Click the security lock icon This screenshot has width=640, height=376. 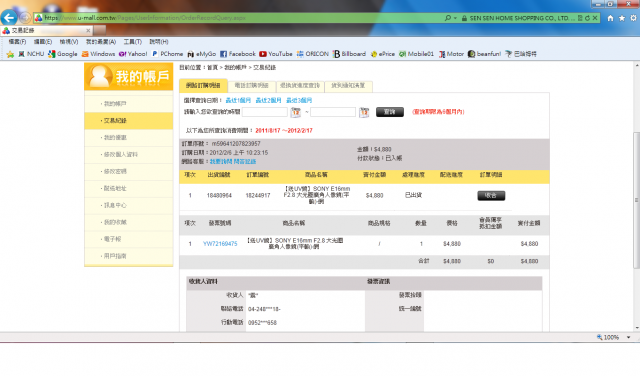[464, 18]
